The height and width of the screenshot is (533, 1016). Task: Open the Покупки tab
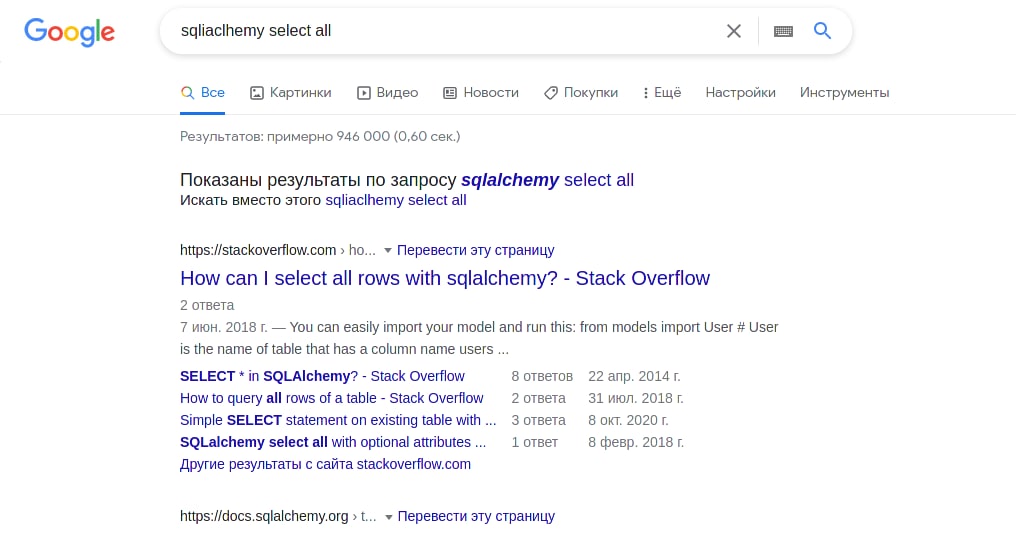[581, 93]
